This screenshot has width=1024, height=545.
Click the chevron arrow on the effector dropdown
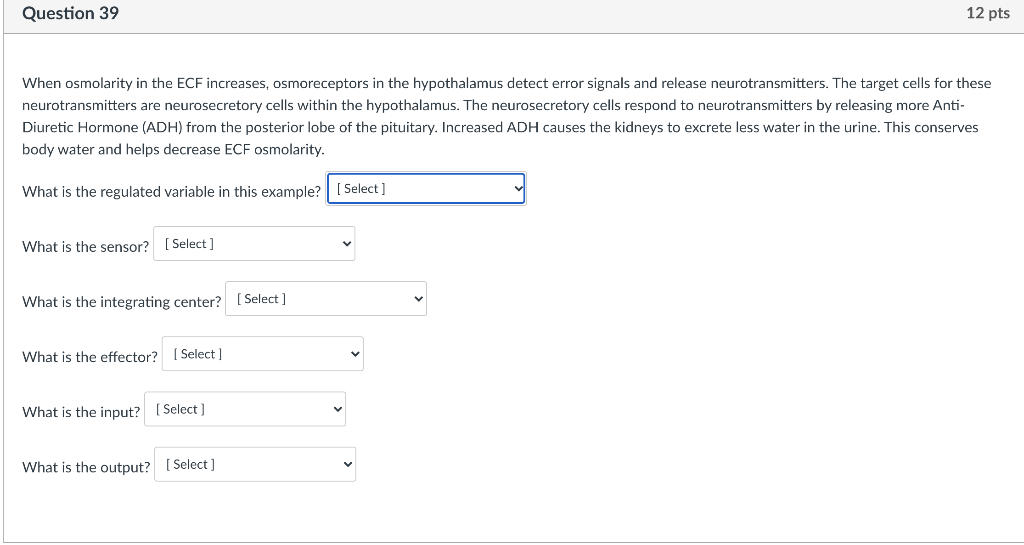tap(355, 354)
